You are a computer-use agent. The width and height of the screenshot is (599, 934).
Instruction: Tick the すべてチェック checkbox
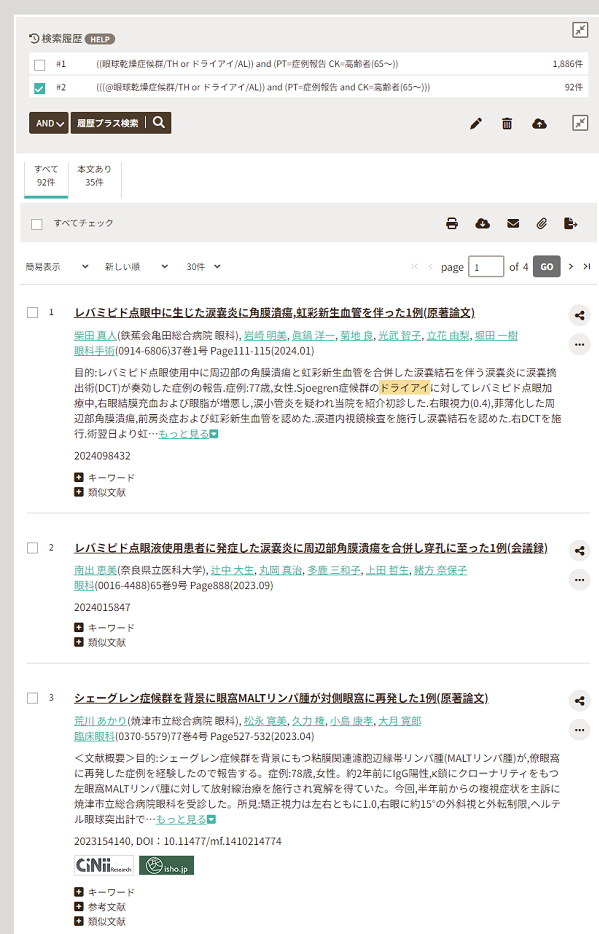click(37, 224)
